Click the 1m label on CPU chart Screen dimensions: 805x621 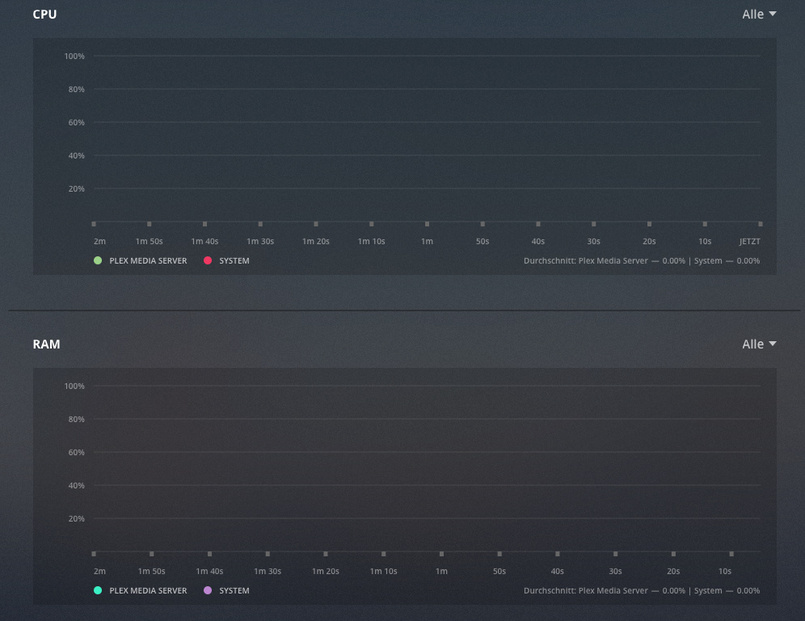427,241
